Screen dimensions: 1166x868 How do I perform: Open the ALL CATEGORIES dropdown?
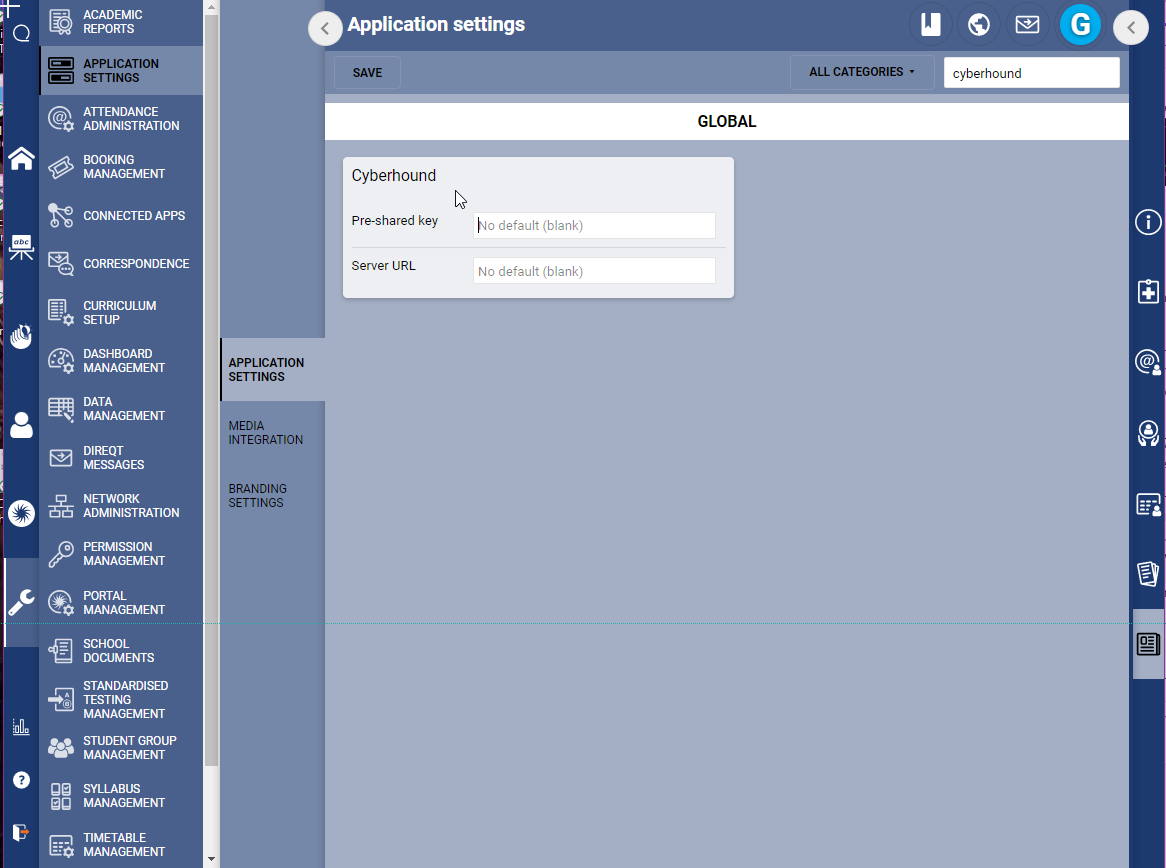(861, 72)
